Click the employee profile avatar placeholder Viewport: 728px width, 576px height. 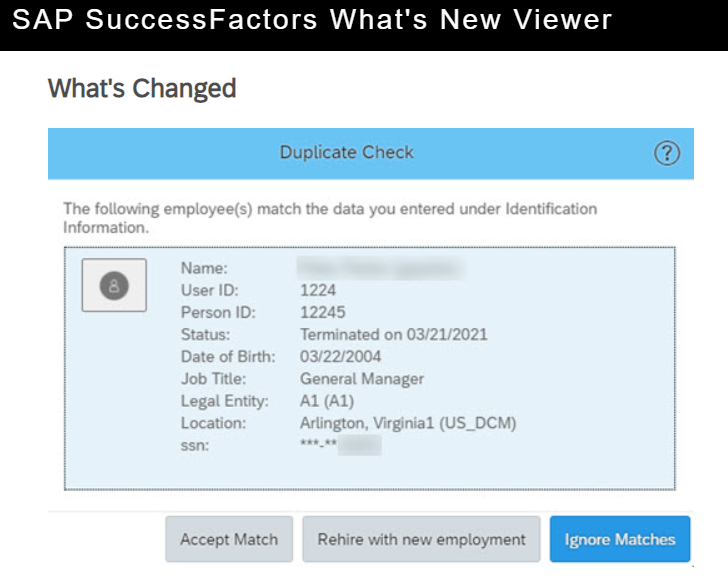114,285
